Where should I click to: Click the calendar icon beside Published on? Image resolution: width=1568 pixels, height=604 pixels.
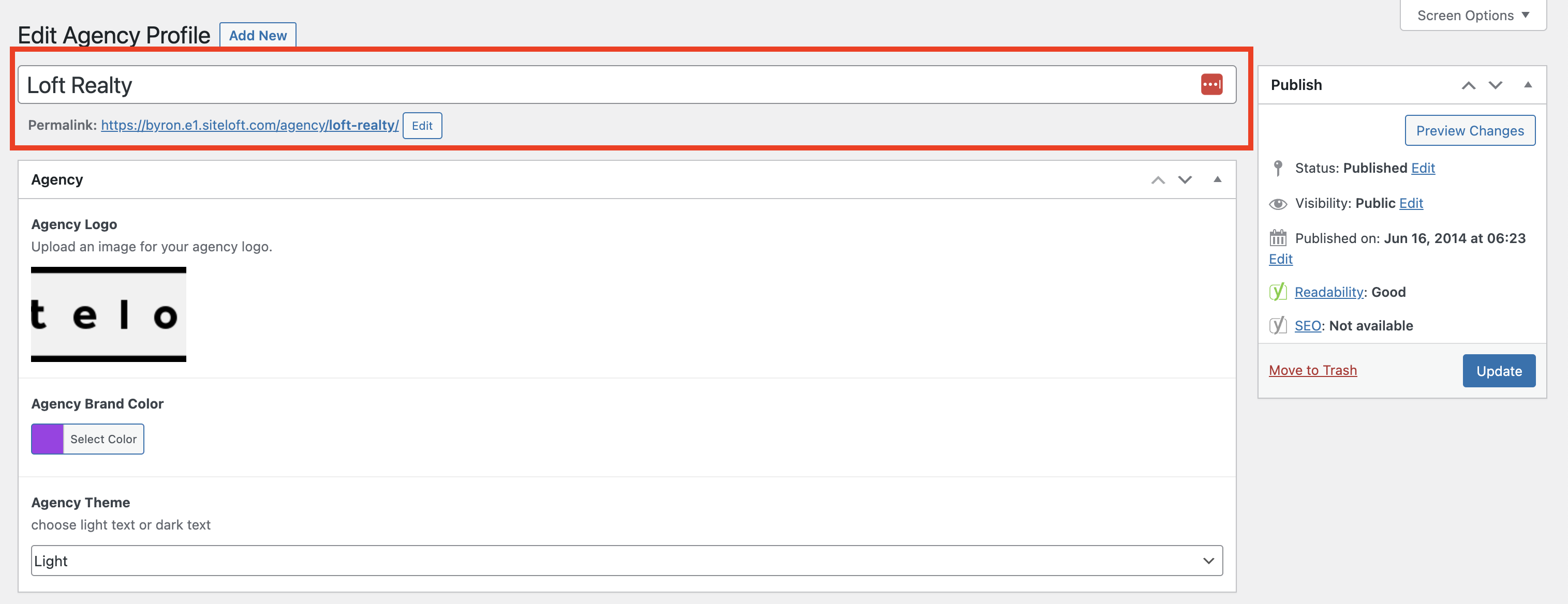click(x=1278, y=238)
